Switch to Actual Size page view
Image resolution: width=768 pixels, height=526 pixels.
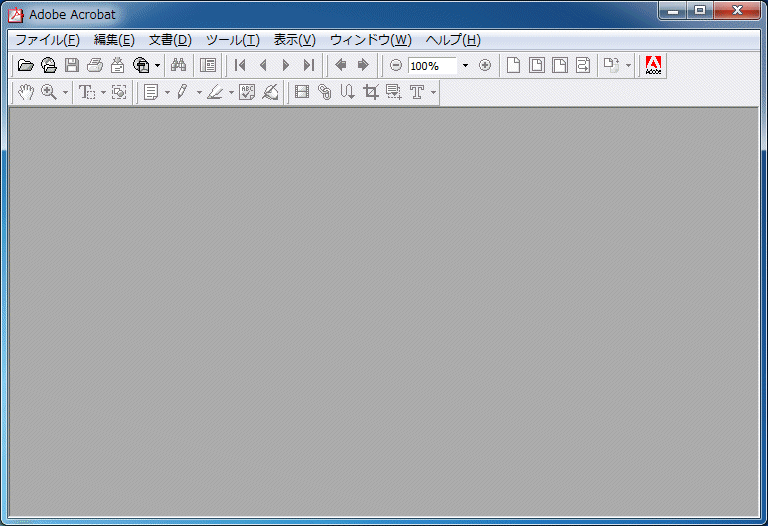[514, 66]
